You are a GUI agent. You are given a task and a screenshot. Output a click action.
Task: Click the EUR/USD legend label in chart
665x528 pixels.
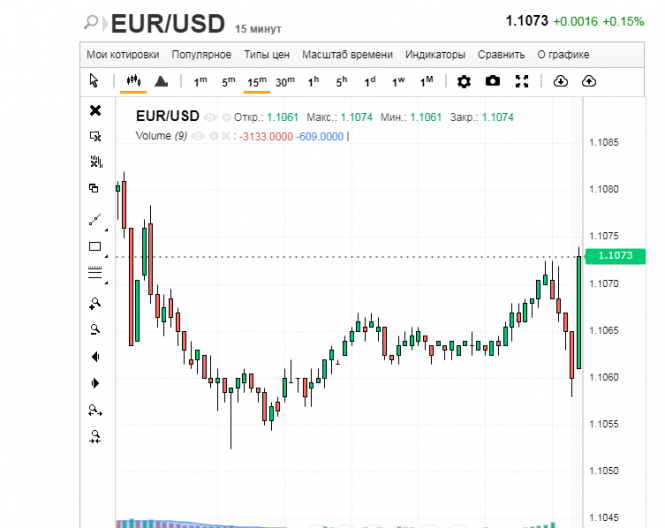click(168, 116)
